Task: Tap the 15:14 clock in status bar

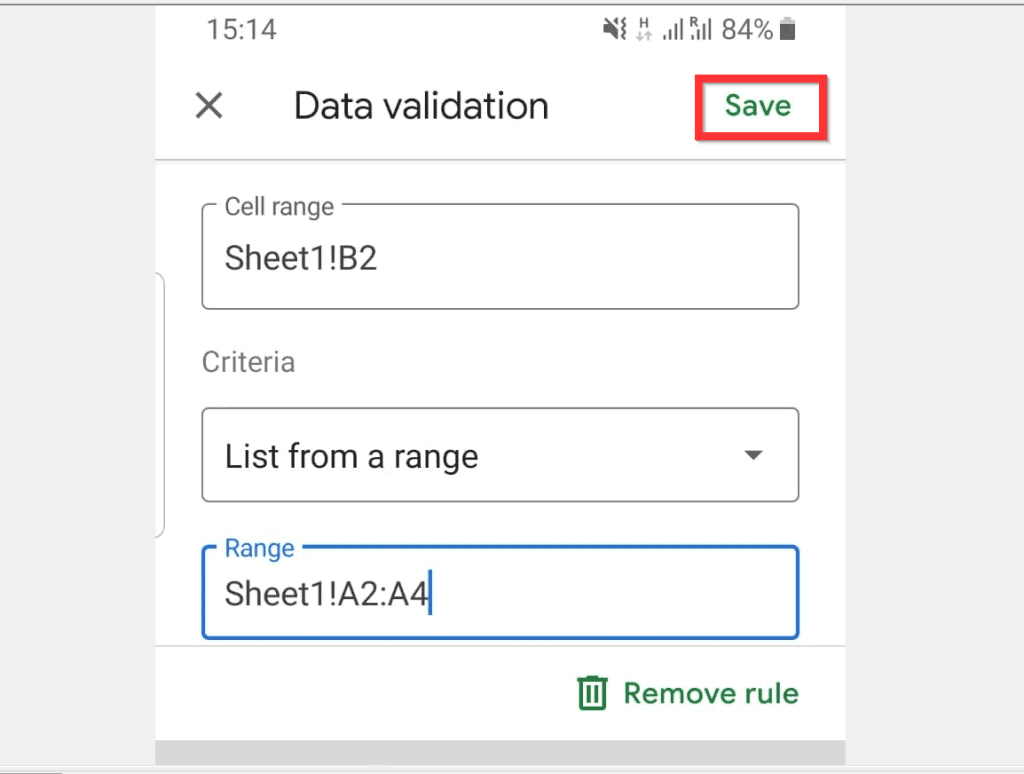Action: 242,30
